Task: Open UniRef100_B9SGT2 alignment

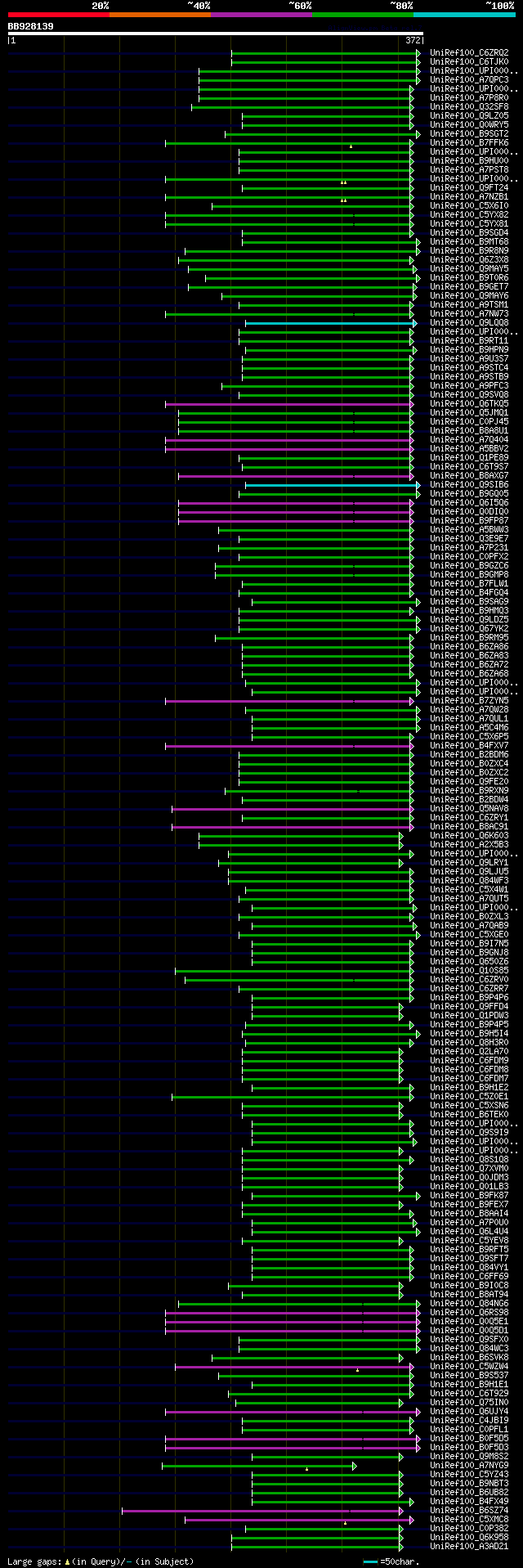Action: click(x=469, y=134)
